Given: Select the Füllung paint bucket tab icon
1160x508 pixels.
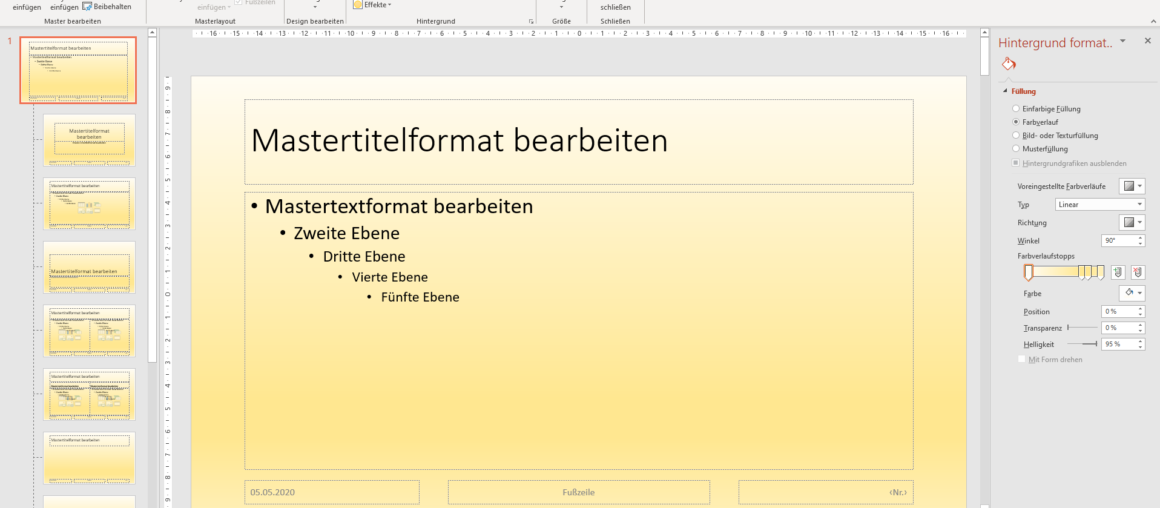Looking at the screenshot, I should pos(1008,64).
